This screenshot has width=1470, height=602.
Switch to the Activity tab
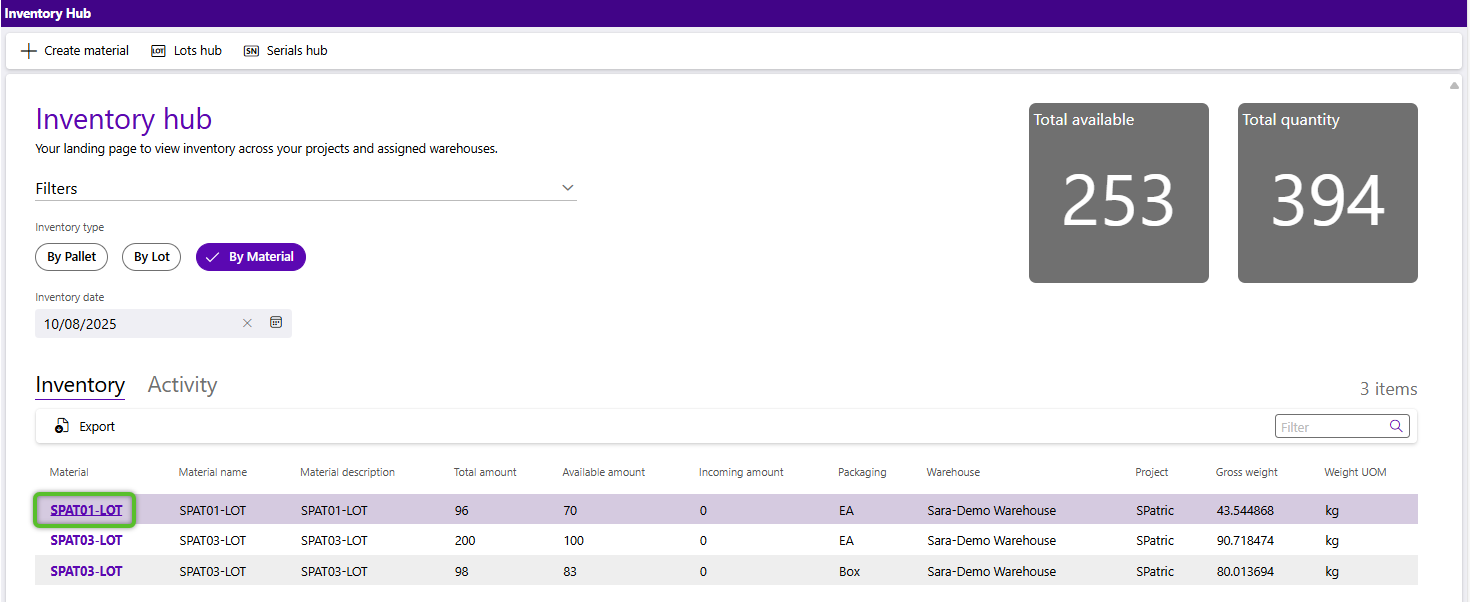tap(182, 385)
